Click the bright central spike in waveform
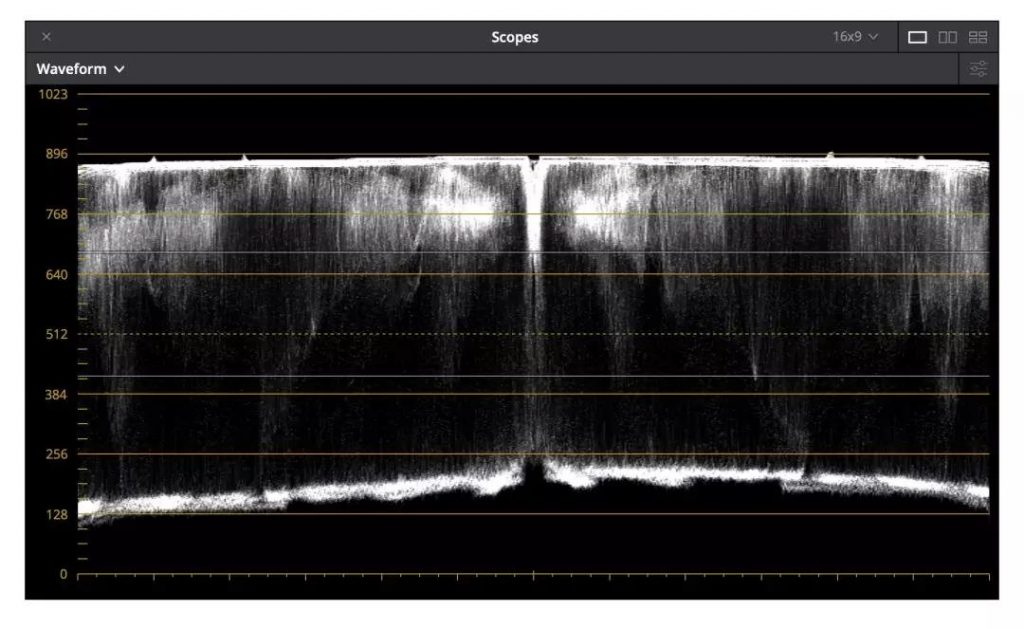The width and height of the screenshot is (1024, 629). click(x=533, y=220)
